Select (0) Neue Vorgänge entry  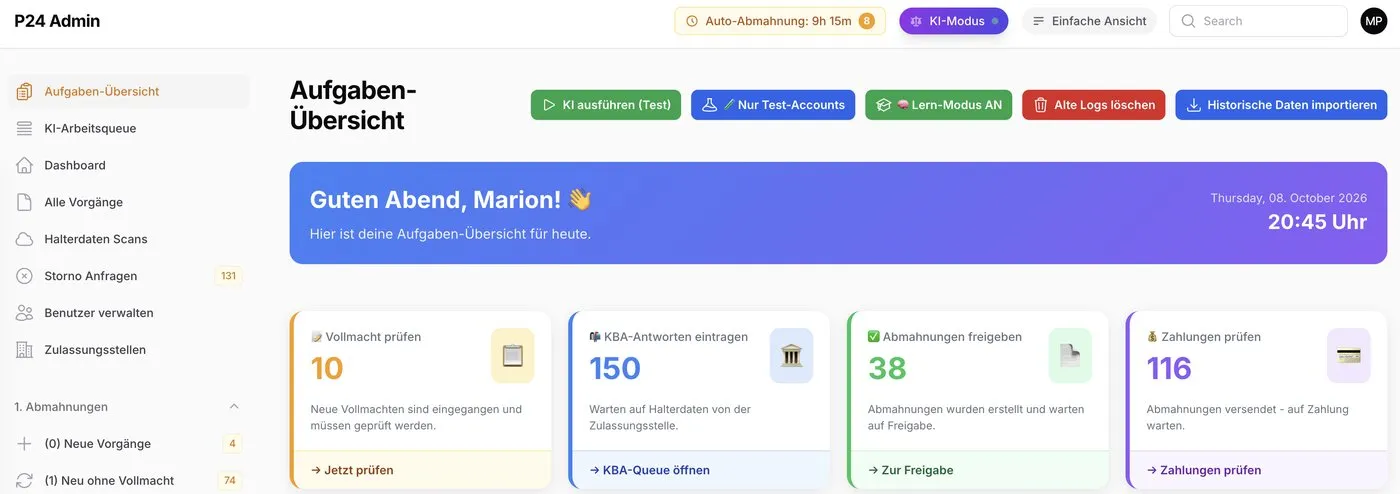pos(128,444)
